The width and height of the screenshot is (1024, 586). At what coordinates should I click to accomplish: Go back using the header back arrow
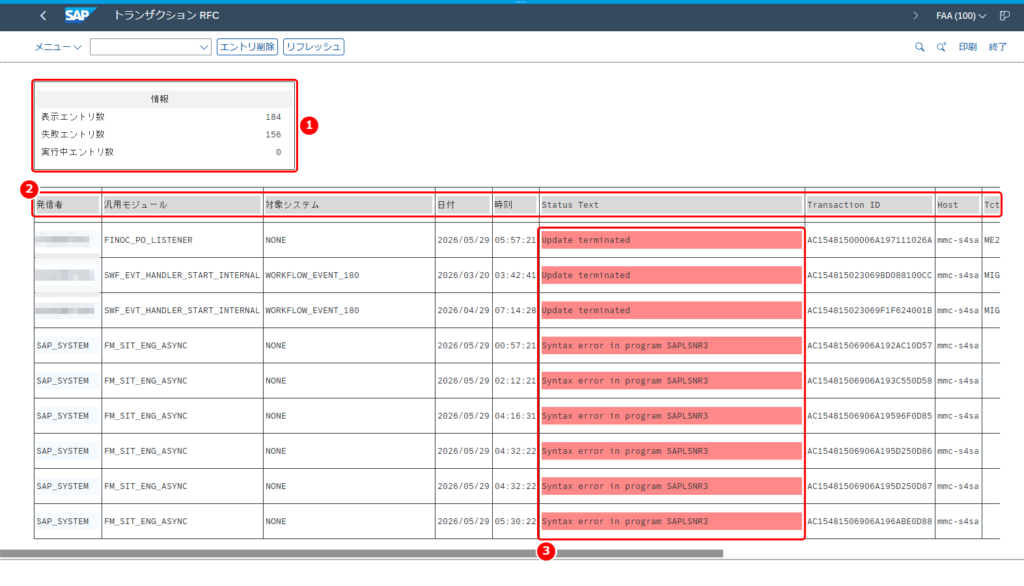[x=43, y=16]
